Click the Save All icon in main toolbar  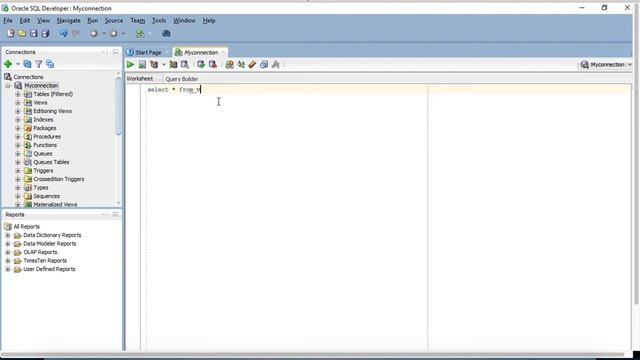pyautogui.click(x=45, y=33)
